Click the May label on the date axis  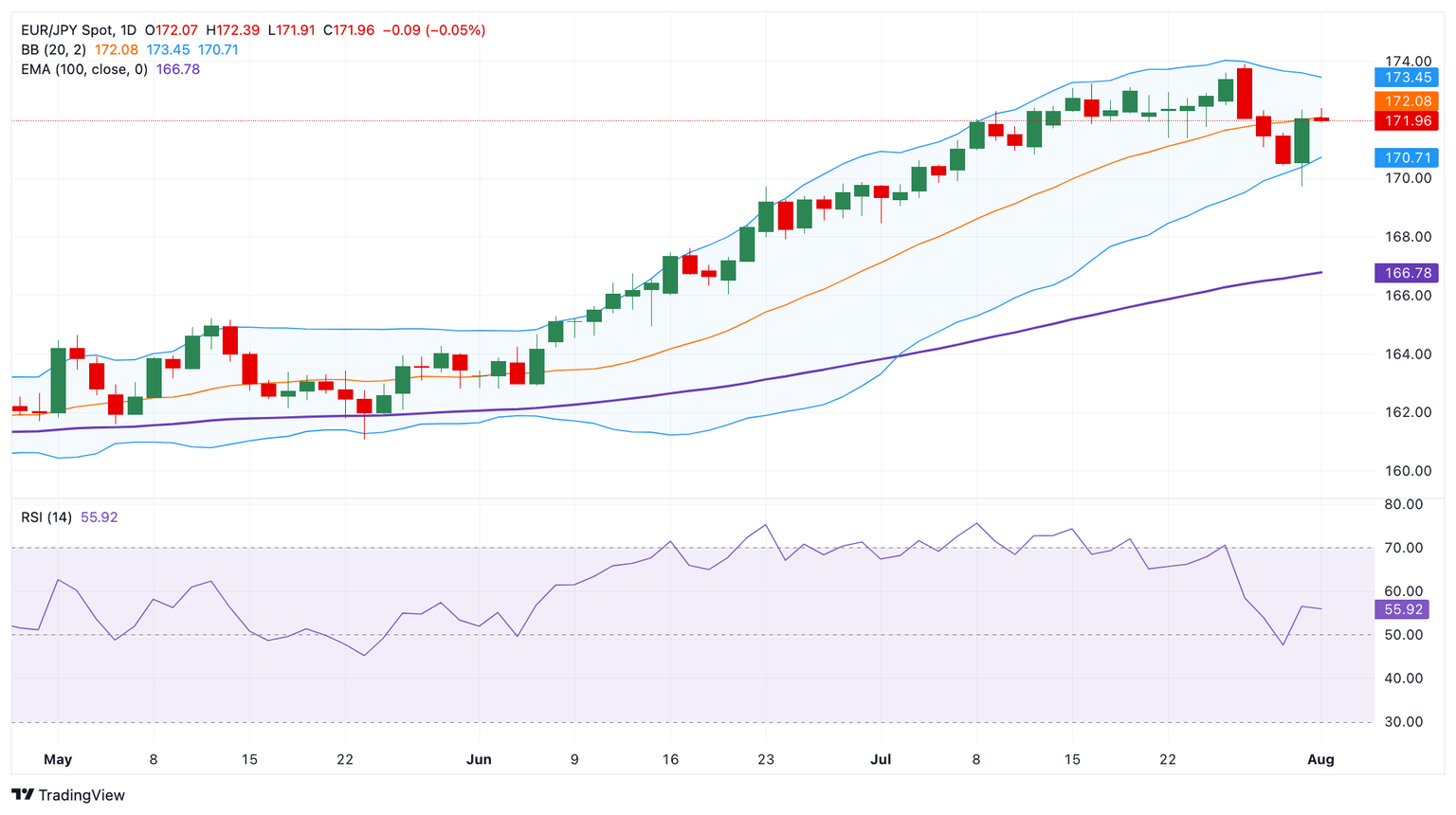[58, 760]
